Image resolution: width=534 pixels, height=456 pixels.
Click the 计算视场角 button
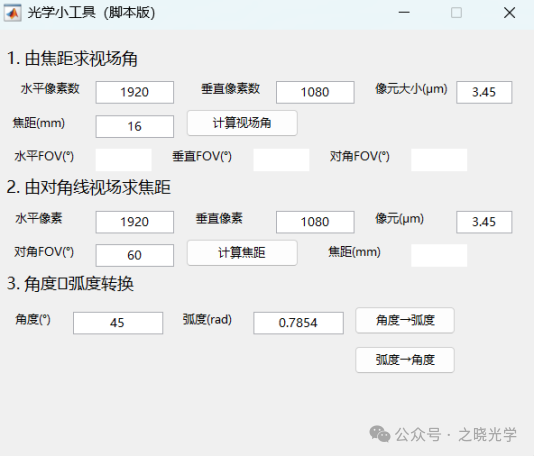pyautogui.click(x=242, y=123)
